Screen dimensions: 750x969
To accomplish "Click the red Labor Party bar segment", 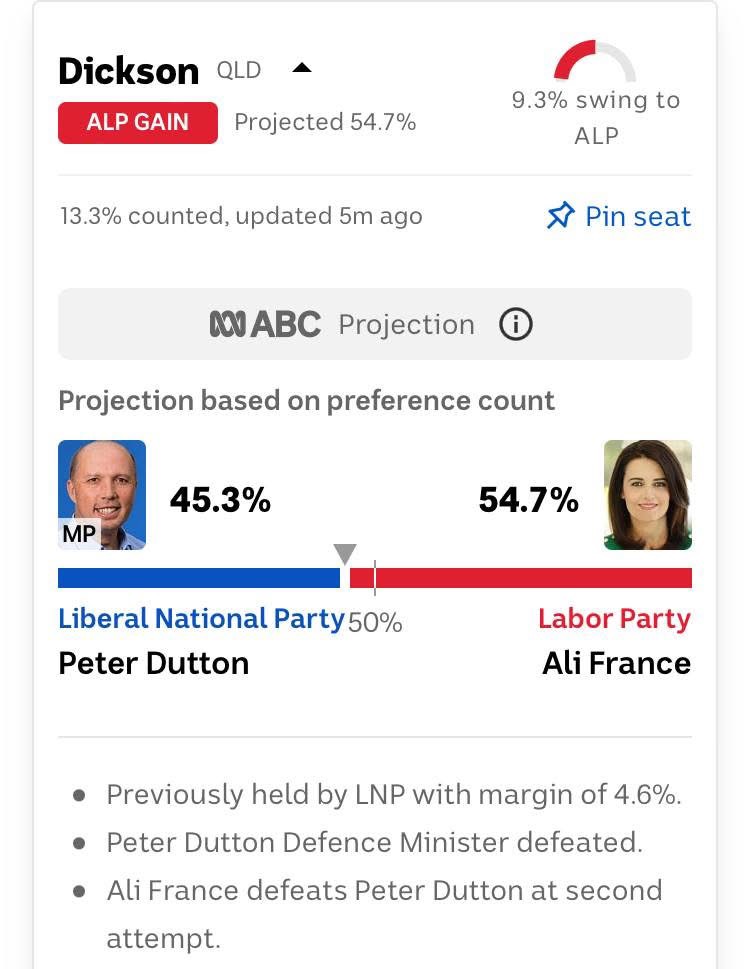I will [521, 578].
